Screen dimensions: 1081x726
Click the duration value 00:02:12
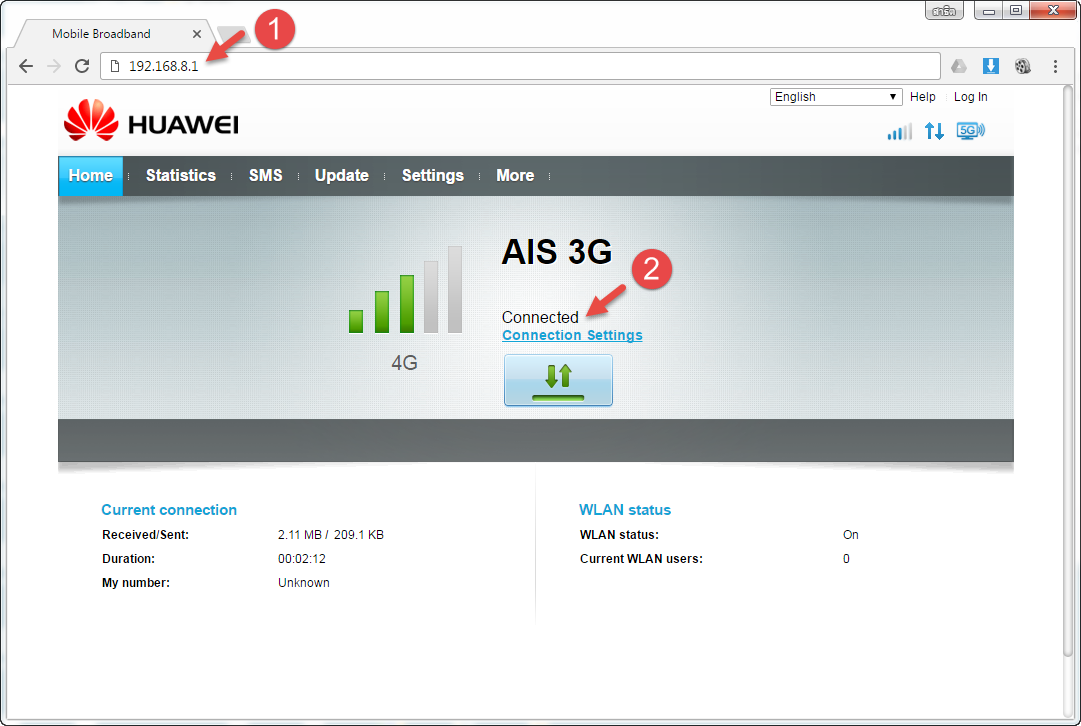click(302, 559)
